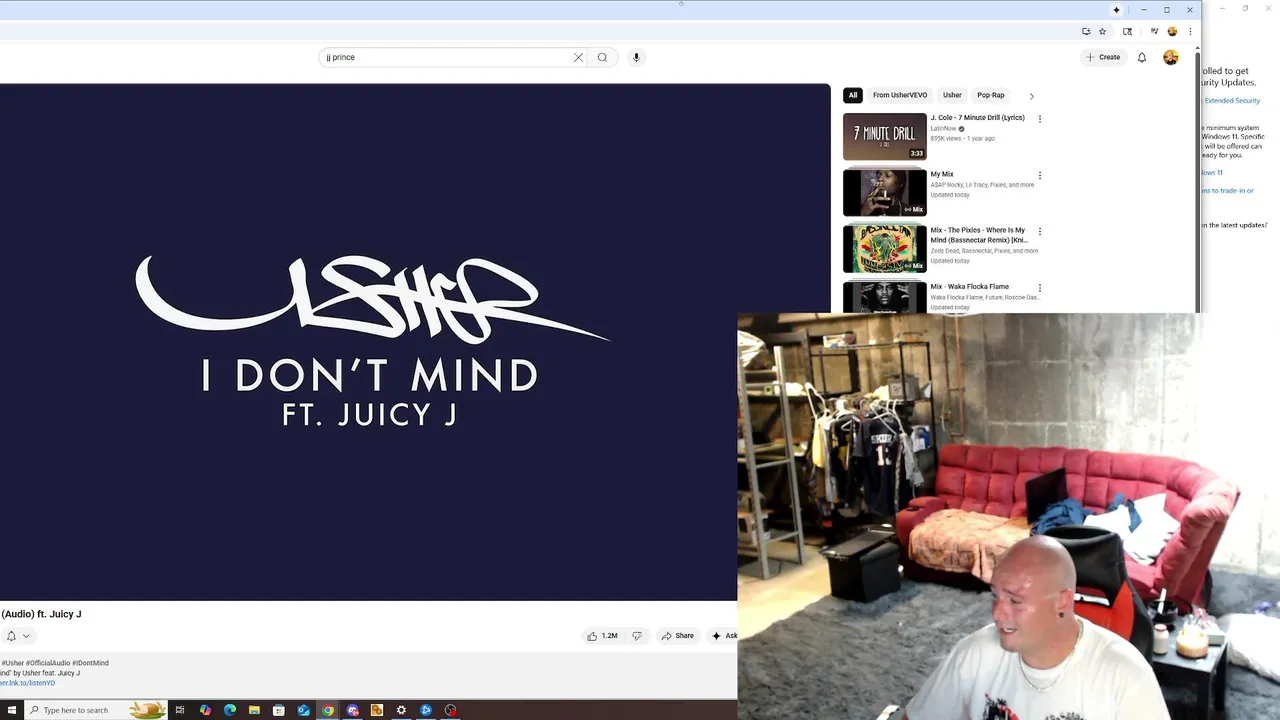This screenshot has height=720, width=1280.
Task: Open the YouTube account avatar menu
Action: (x=1170, y=57)
